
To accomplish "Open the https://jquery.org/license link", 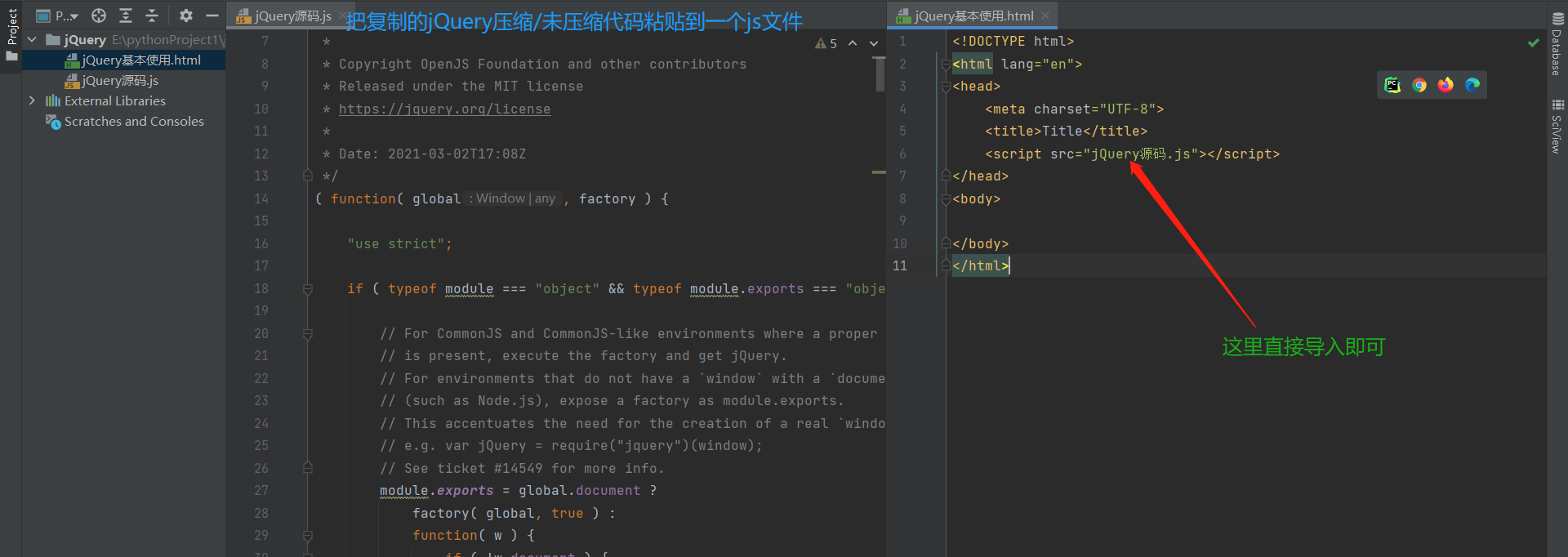I will [x=444, y=109].
